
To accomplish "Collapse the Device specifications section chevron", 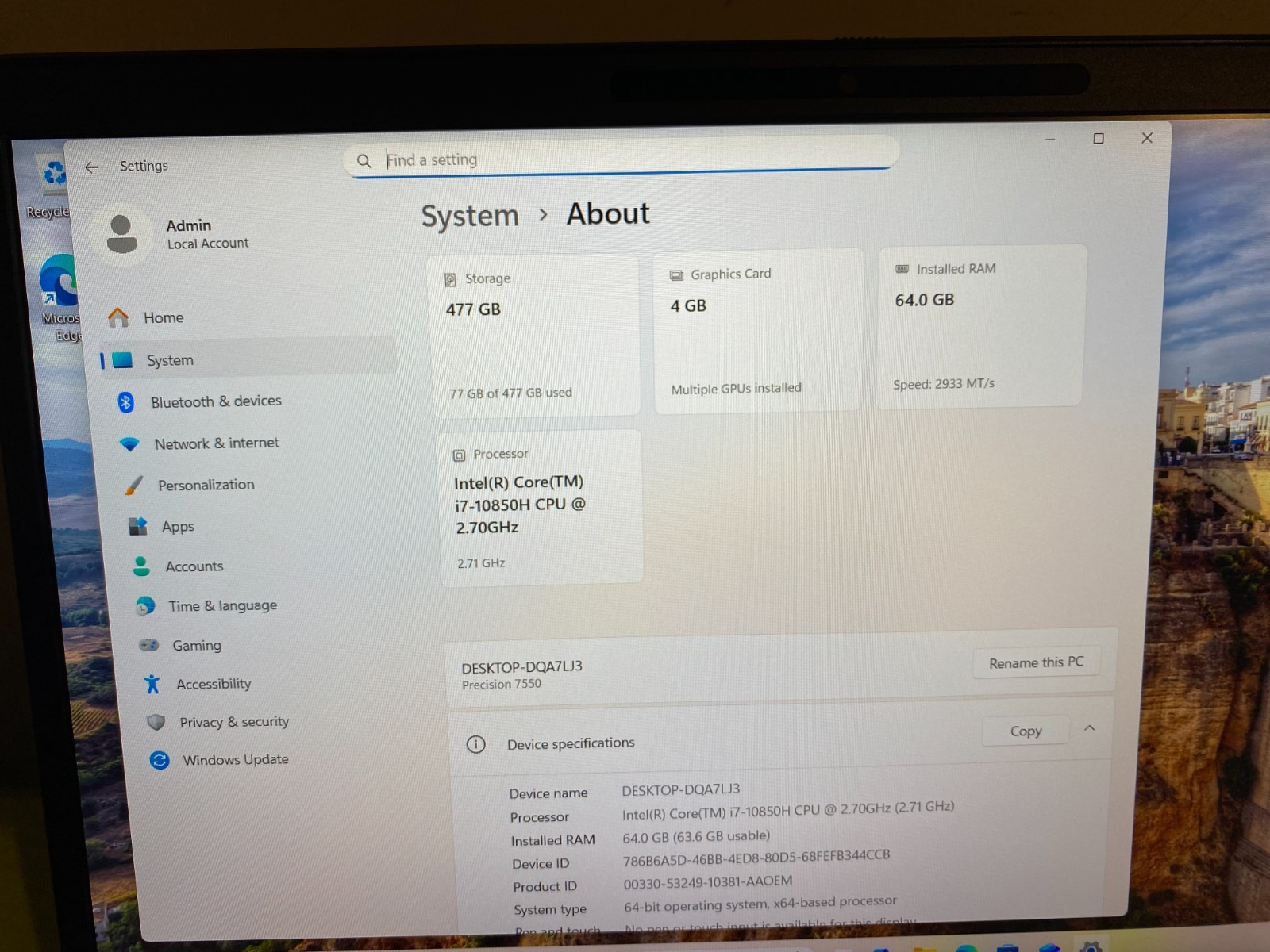I will pyautogui.click(x=1090, y=728).
